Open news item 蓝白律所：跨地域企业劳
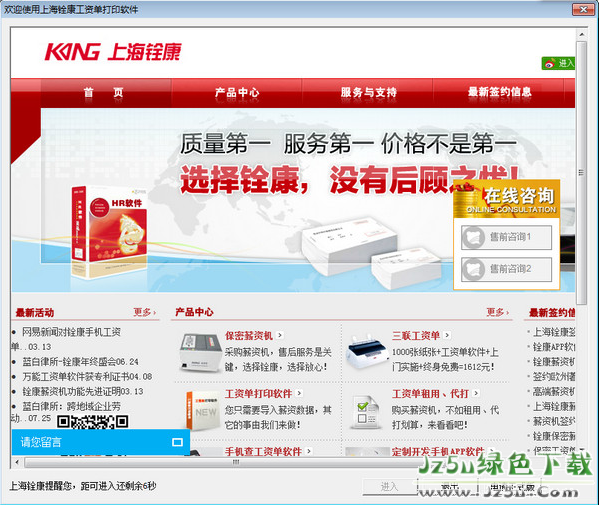This screenshot has width=599, height=505. (71, 406)
